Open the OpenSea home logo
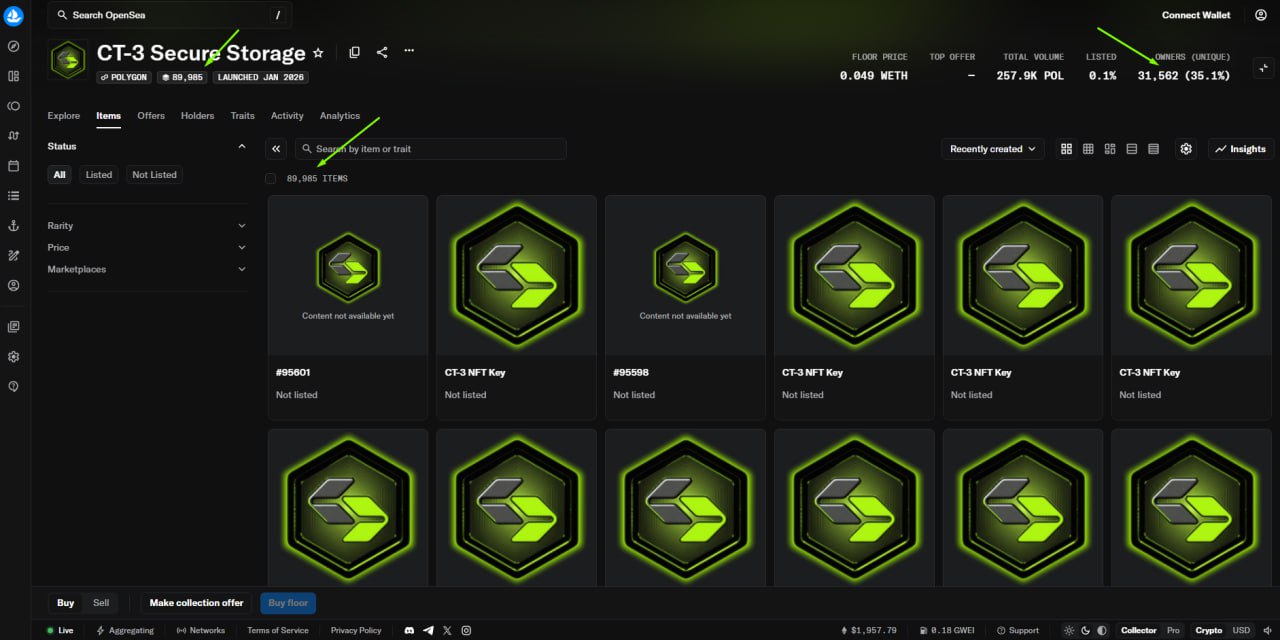The width and height of the screenshot is (1280, 640). click(14, 16)
